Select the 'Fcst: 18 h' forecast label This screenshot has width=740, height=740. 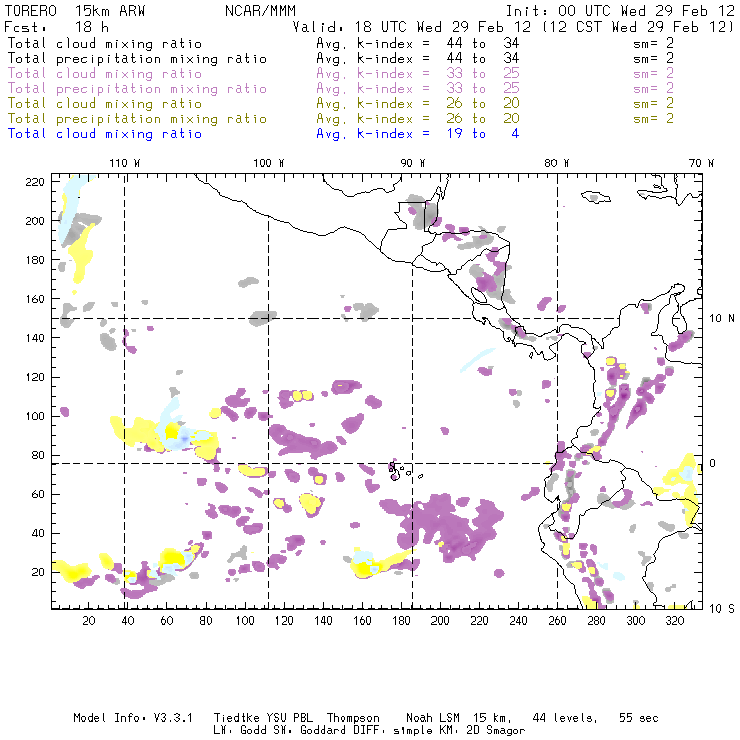pos(56,27)
